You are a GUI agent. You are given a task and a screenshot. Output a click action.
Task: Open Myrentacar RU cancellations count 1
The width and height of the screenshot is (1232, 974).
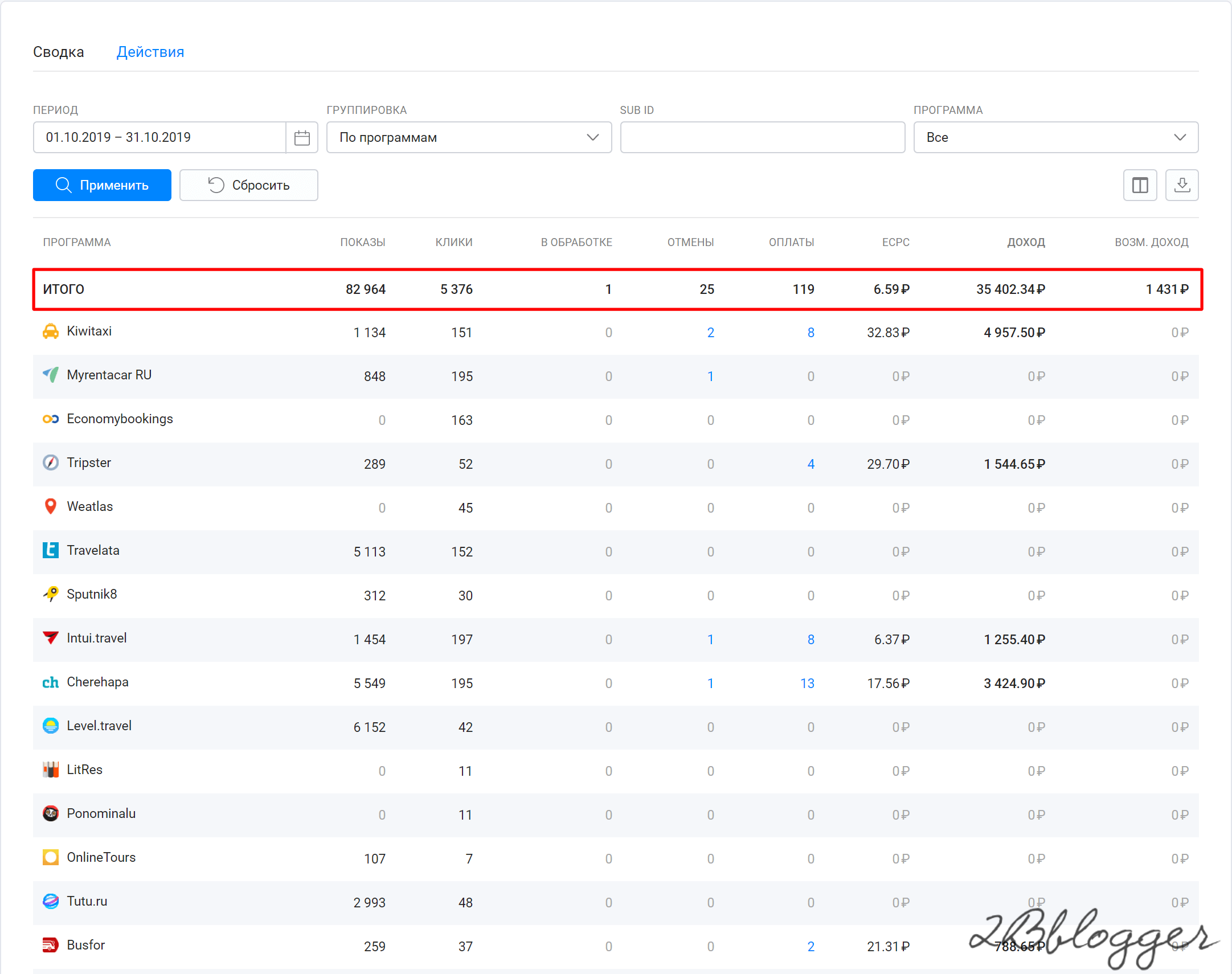click(x=710, y=376)
